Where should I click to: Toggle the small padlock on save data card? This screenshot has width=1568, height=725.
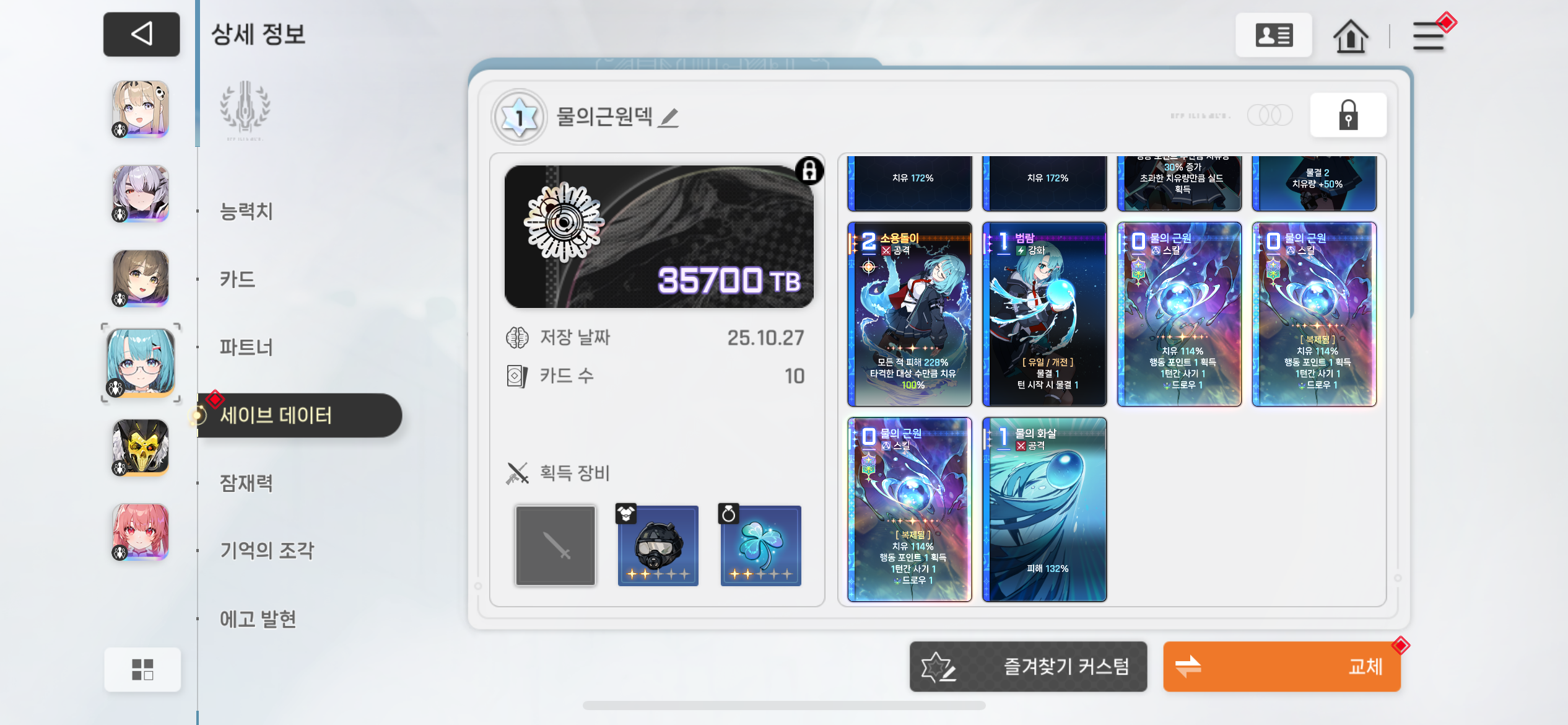click(809, 170)
